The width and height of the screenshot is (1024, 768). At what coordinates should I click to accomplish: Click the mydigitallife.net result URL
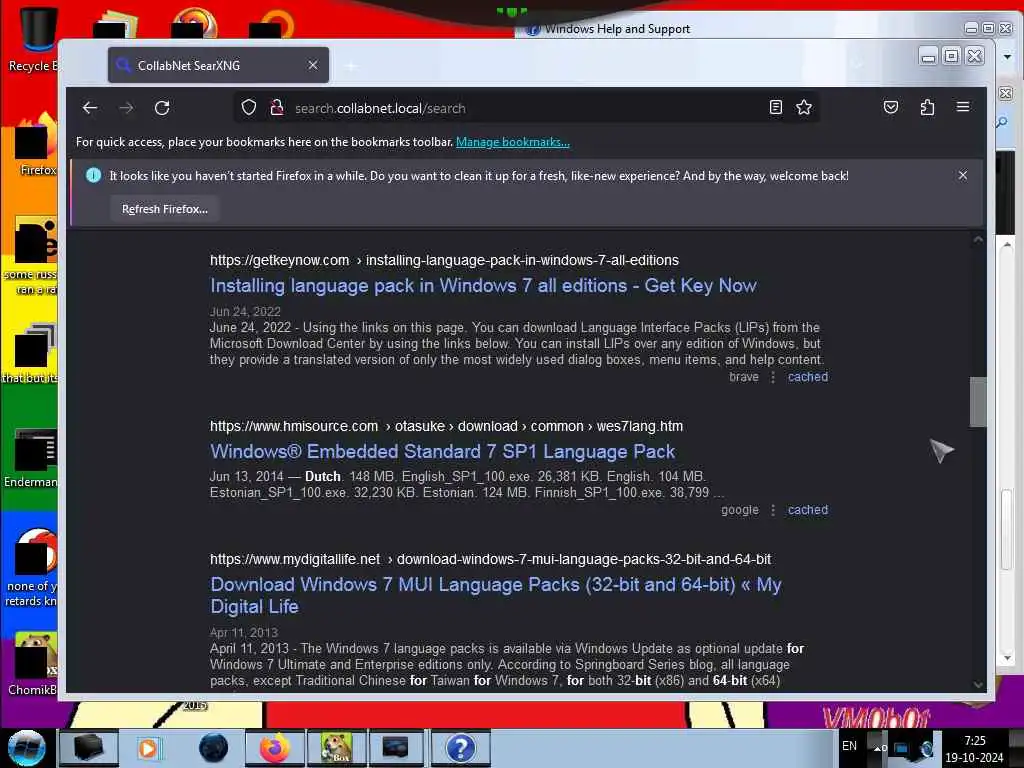[490, 560]
